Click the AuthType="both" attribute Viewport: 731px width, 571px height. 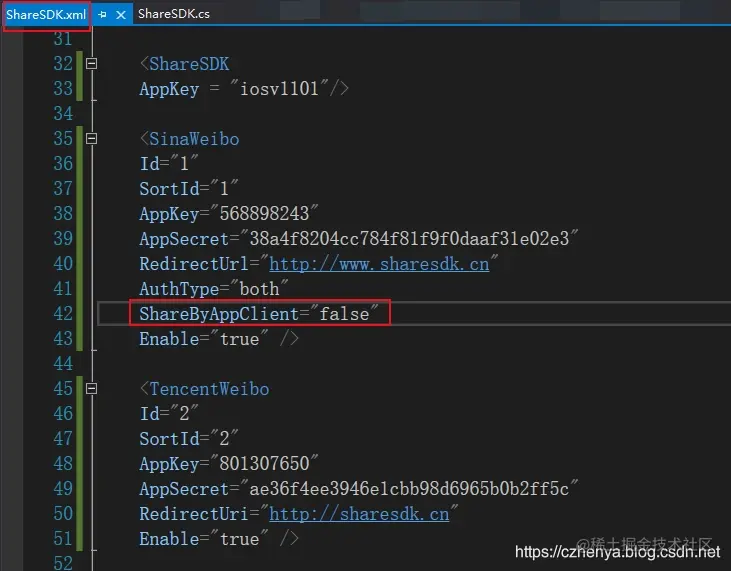click(x=214, y=289)
